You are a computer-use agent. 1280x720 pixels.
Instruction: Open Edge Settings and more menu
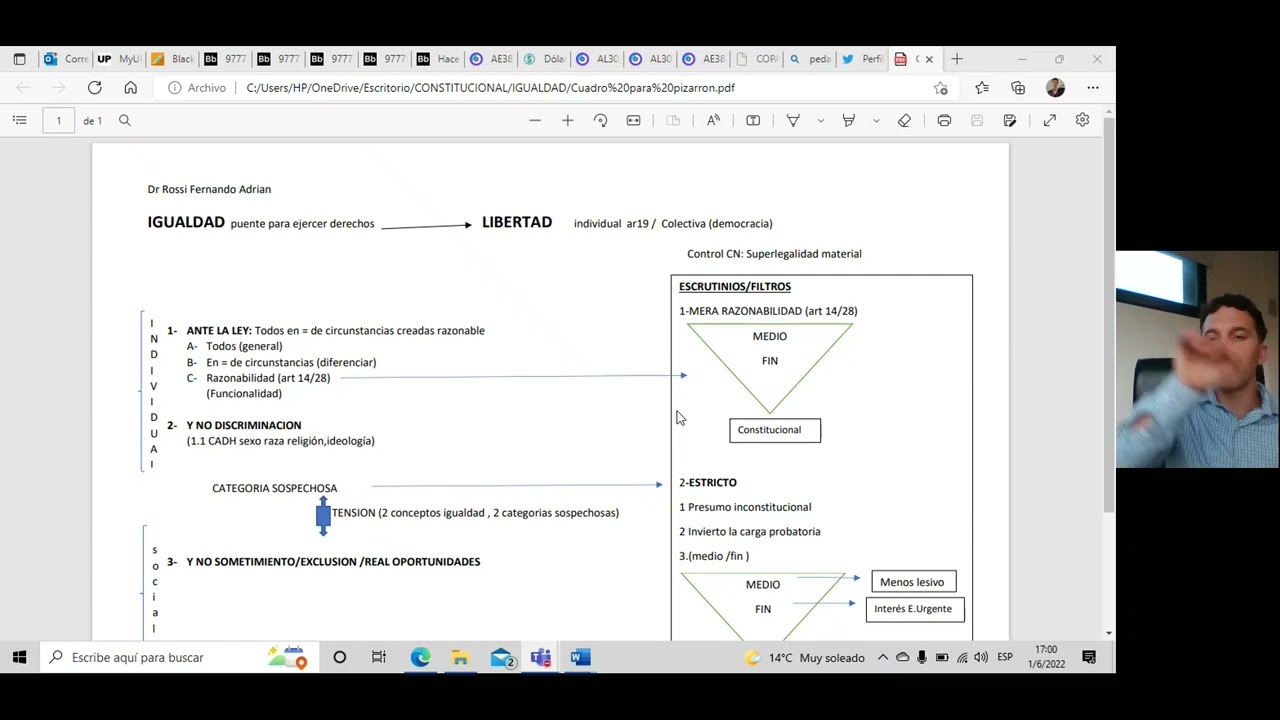(1093, 88)
